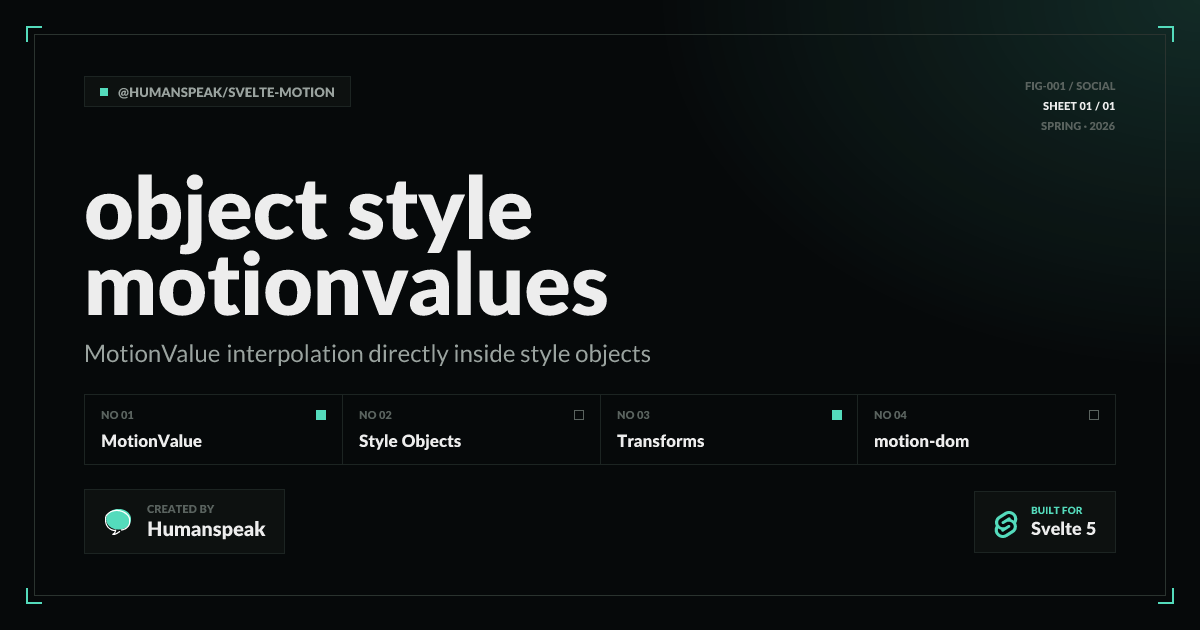
Task: Select the Style Objects card title
Action: click(x=410, y=441)
